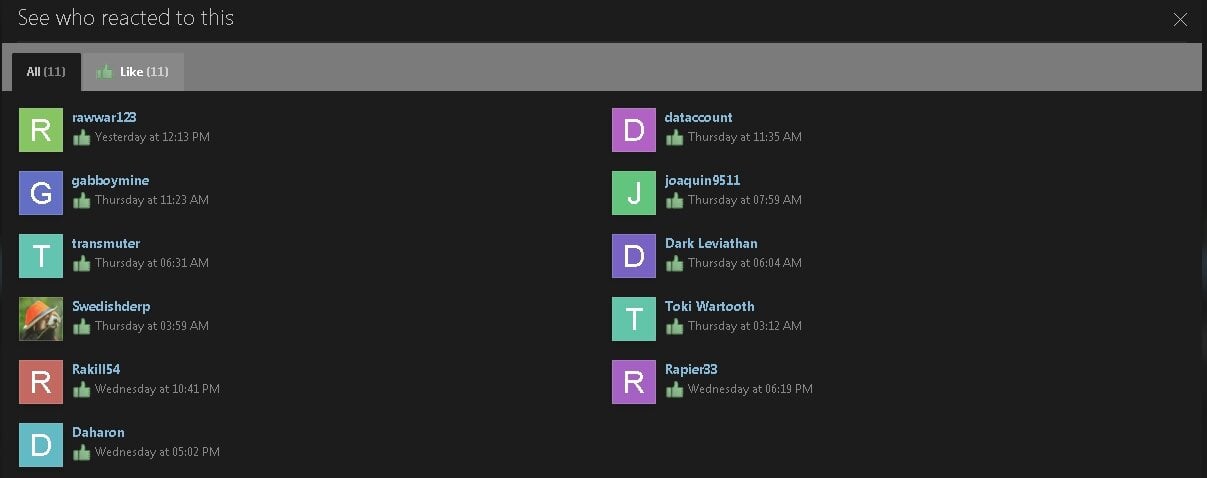Click like thumb icon under transmuter
This screenshot has height=478, width=1207.
[x=81, y=263]
